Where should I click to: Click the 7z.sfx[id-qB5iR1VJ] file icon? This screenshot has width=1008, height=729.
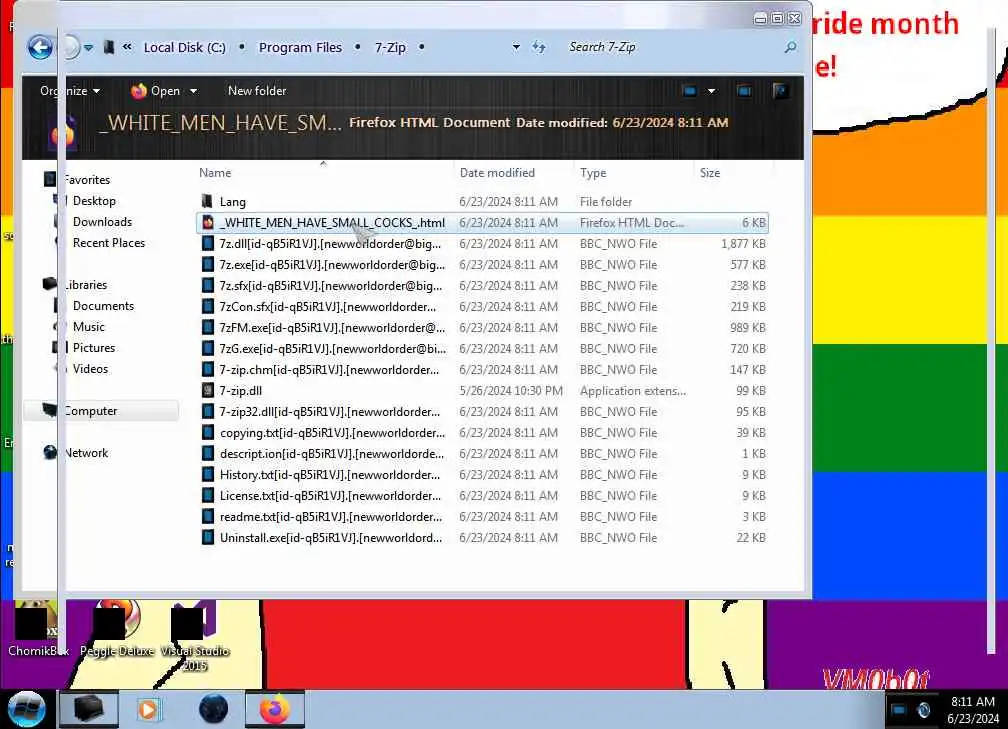coord(208,285)
